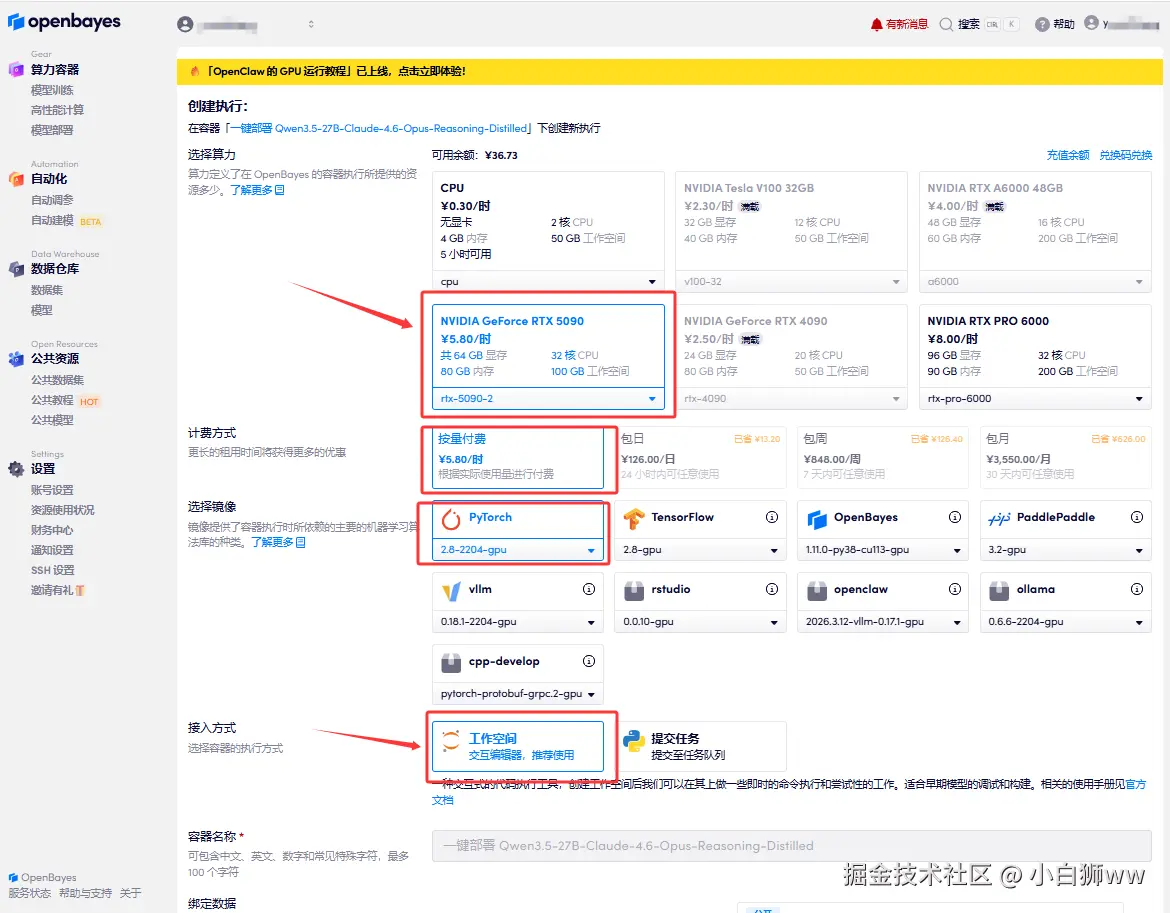
Task: Go to 模型训练 in sidebar
Action: (x=52, y=90)
